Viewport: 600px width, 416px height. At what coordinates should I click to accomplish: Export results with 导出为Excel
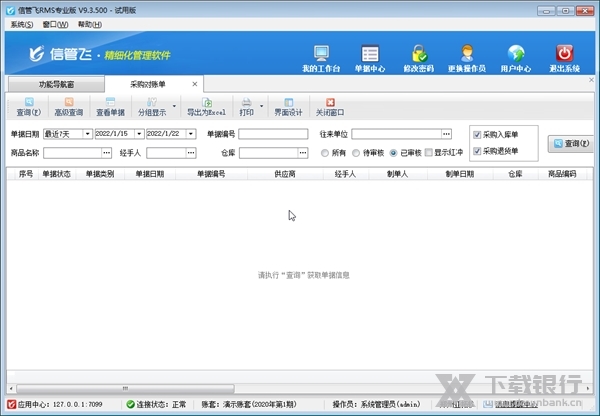pos(207,107)
